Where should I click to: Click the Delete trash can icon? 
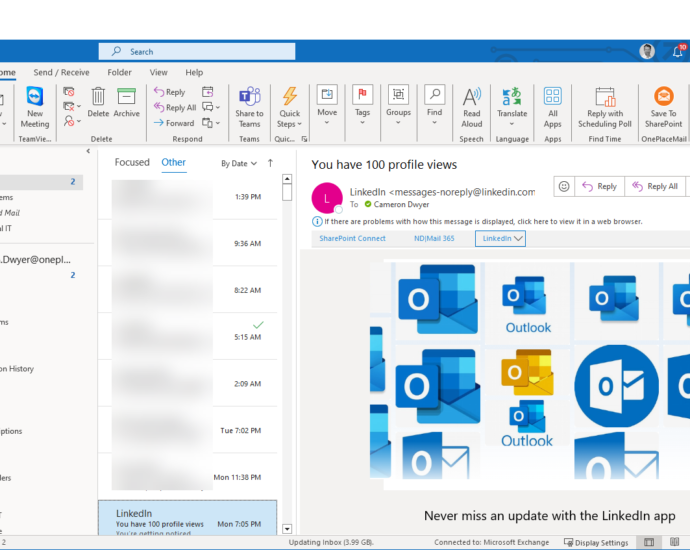99,97
